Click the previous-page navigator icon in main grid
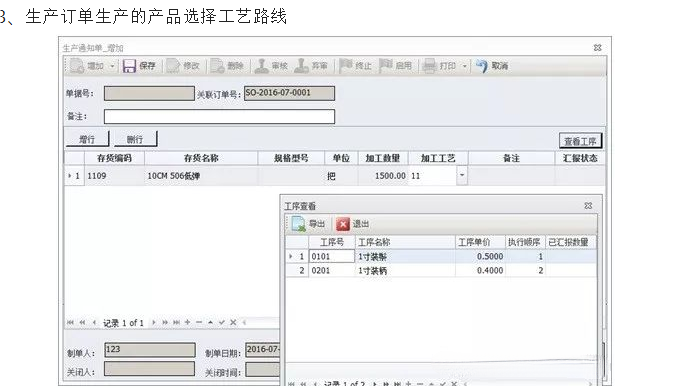The width and height of the screenshot is (679, 392). pos(82,323)
